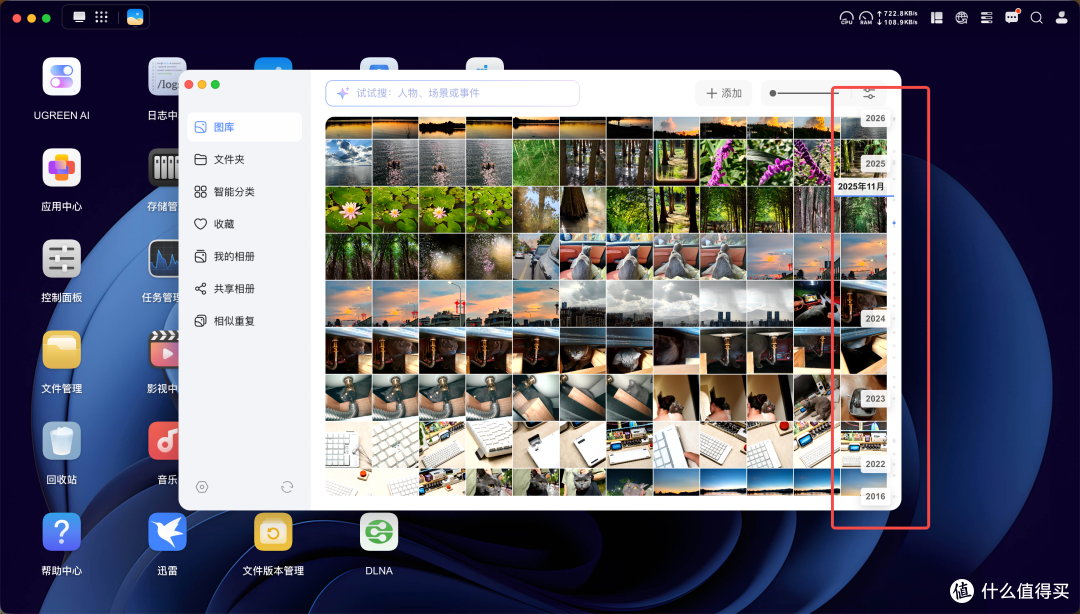
Task: Launch 迅雷 Xunlei desktop icon
Action: click(x=167, y=531)
